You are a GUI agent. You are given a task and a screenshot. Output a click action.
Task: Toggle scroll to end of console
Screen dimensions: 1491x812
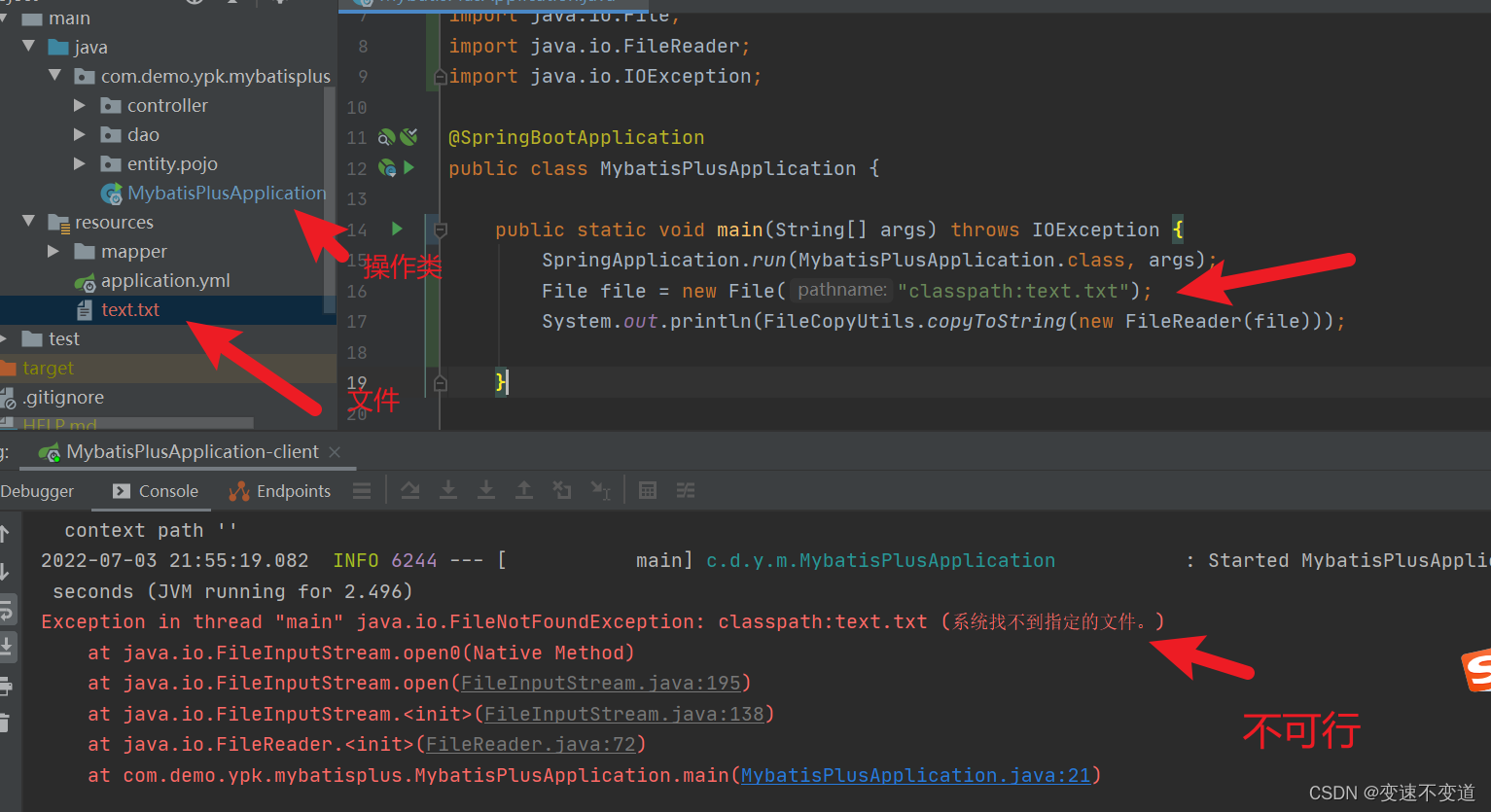[x=6, y=647]
